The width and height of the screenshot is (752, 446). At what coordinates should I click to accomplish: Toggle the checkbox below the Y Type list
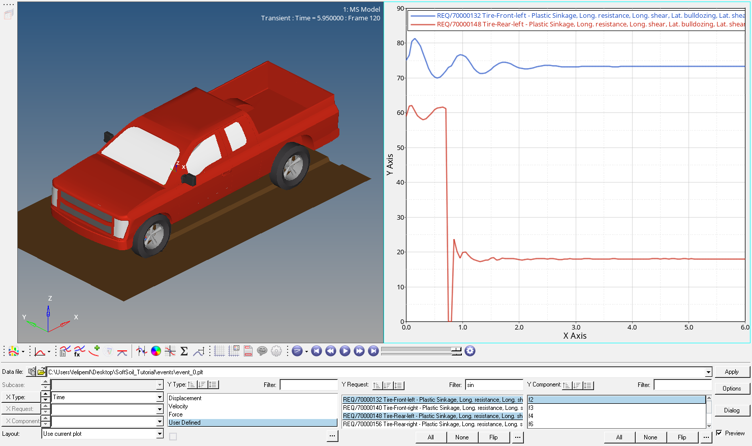[x=173, y=436]
